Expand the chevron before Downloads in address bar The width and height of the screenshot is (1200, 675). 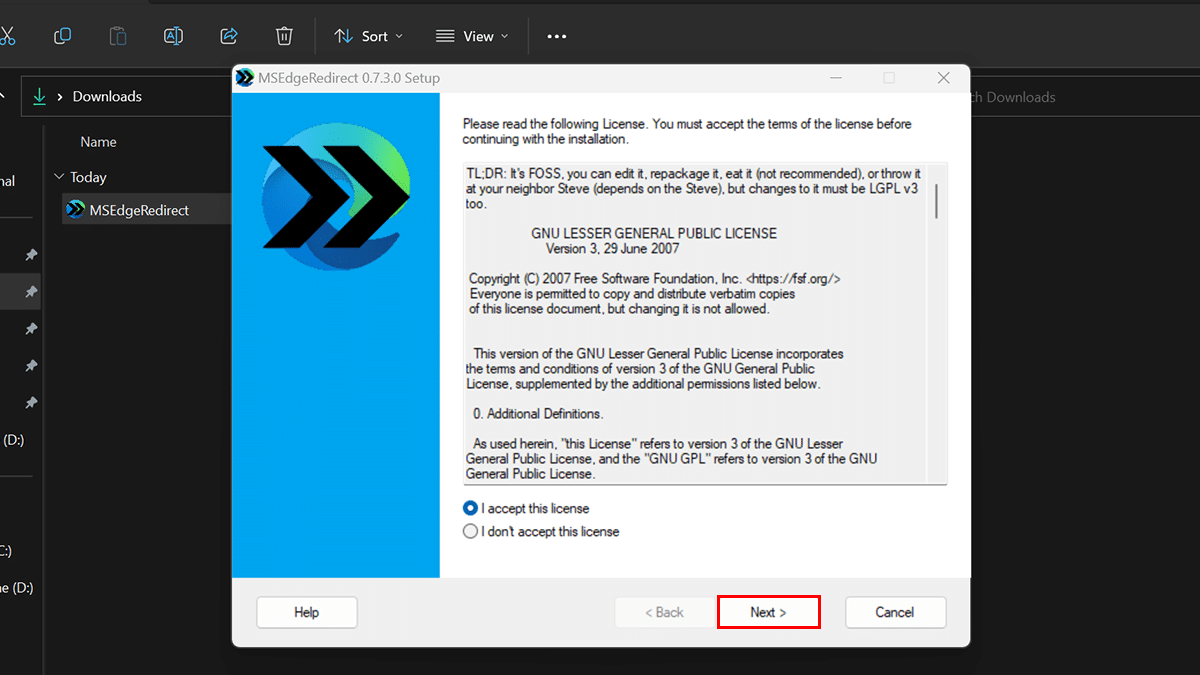[60, 97]
